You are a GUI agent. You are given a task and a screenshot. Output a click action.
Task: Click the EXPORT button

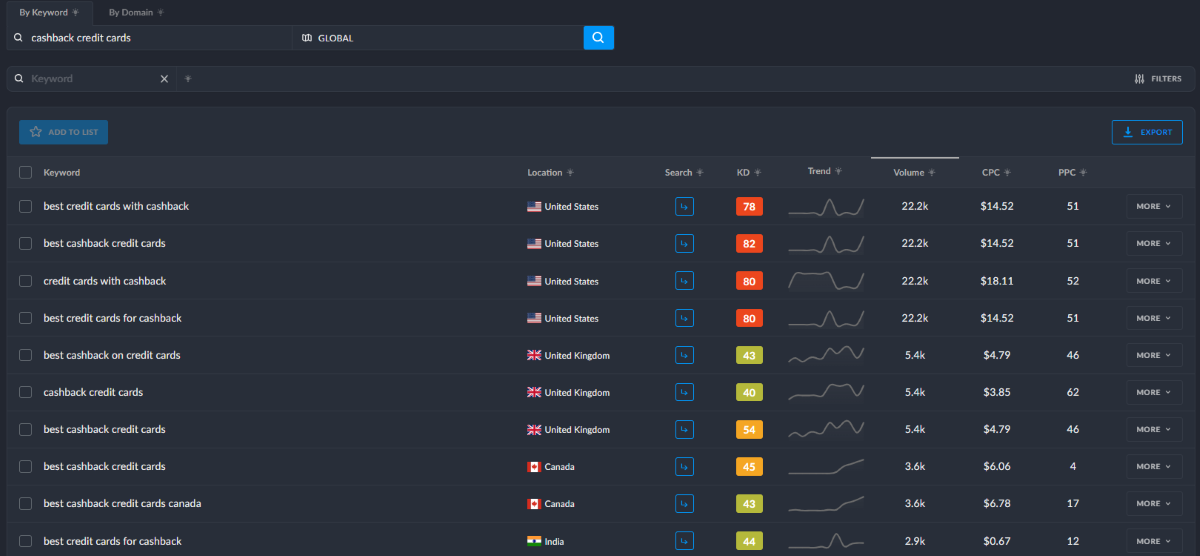click(1147, 132)
